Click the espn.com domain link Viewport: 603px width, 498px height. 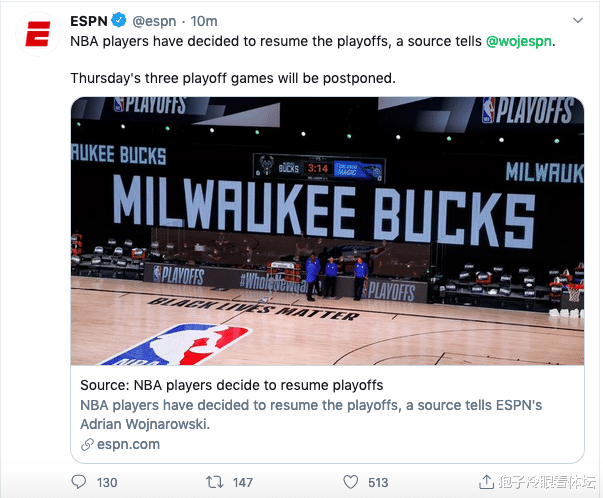(128, 445)
